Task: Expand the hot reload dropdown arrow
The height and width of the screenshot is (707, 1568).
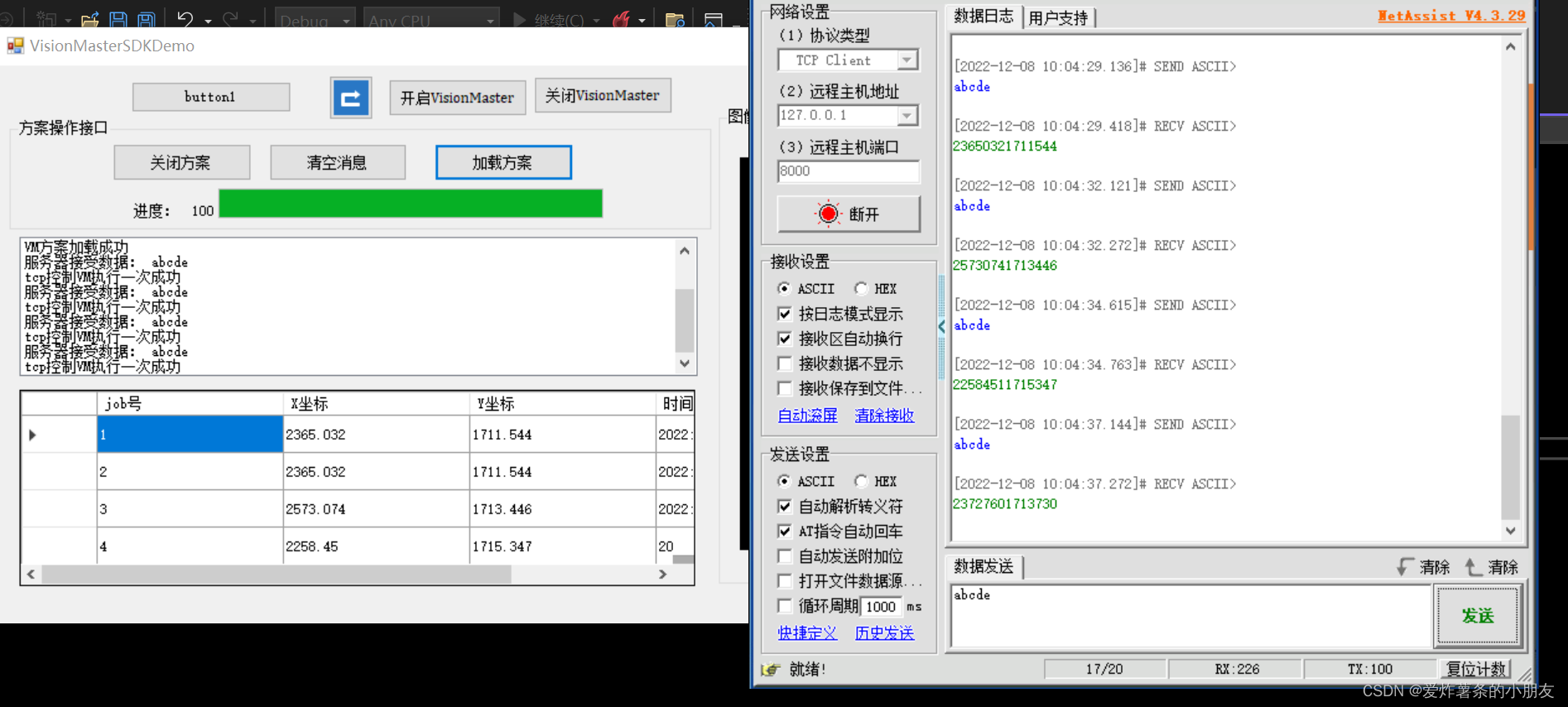Action: click(x=642, y=21)
